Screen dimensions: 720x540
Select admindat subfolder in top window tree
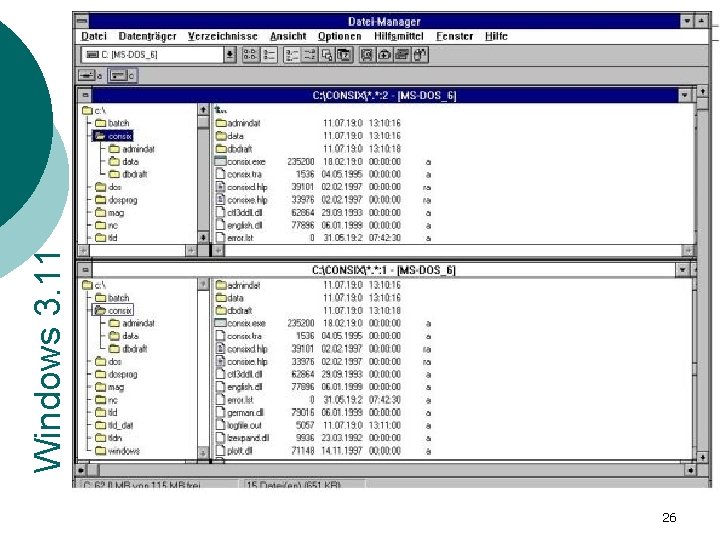click(132, 149)
